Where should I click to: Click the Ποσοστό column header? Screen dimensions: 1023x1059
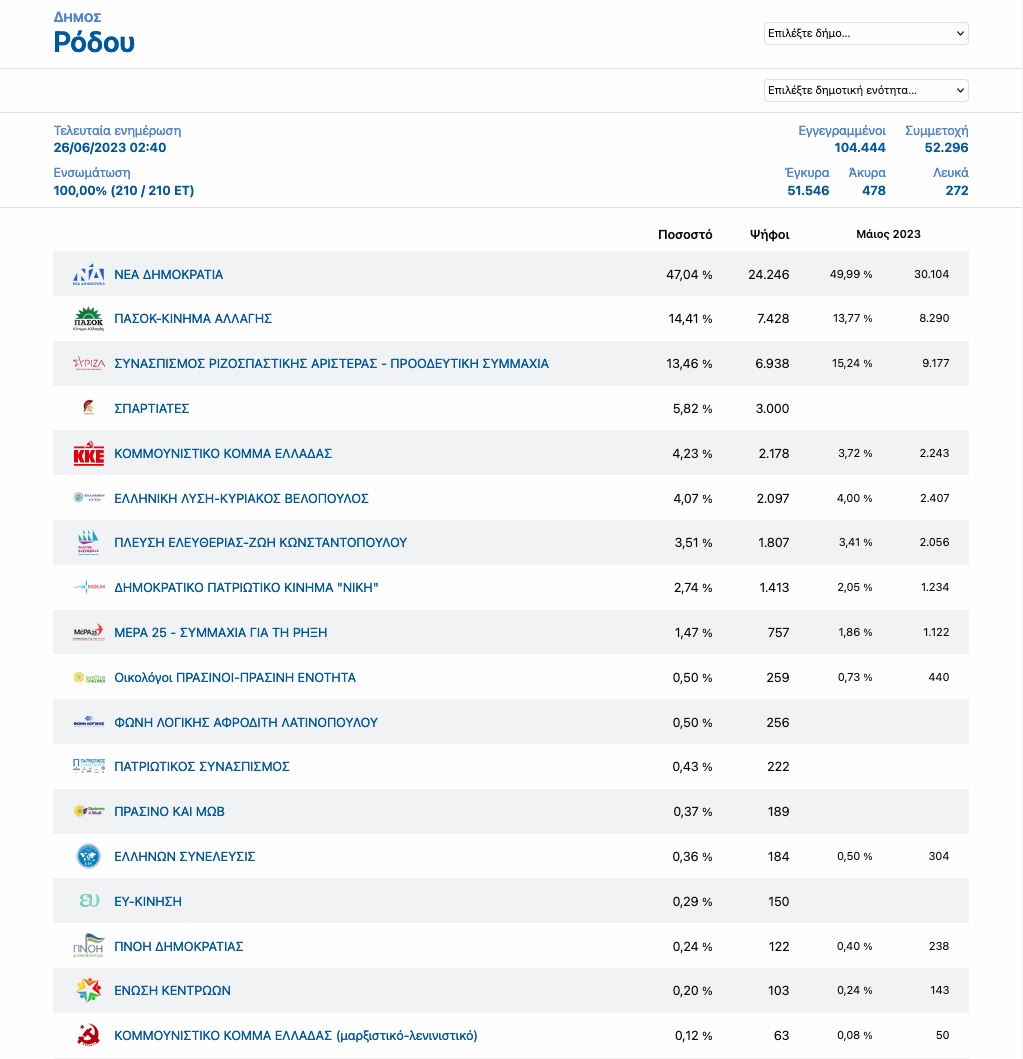tap(685, 234)
